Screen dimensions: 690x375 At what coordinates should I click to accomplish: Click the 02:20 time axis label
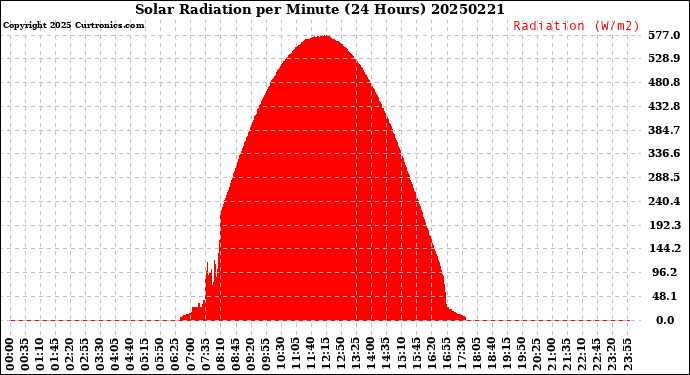(70, 355)
